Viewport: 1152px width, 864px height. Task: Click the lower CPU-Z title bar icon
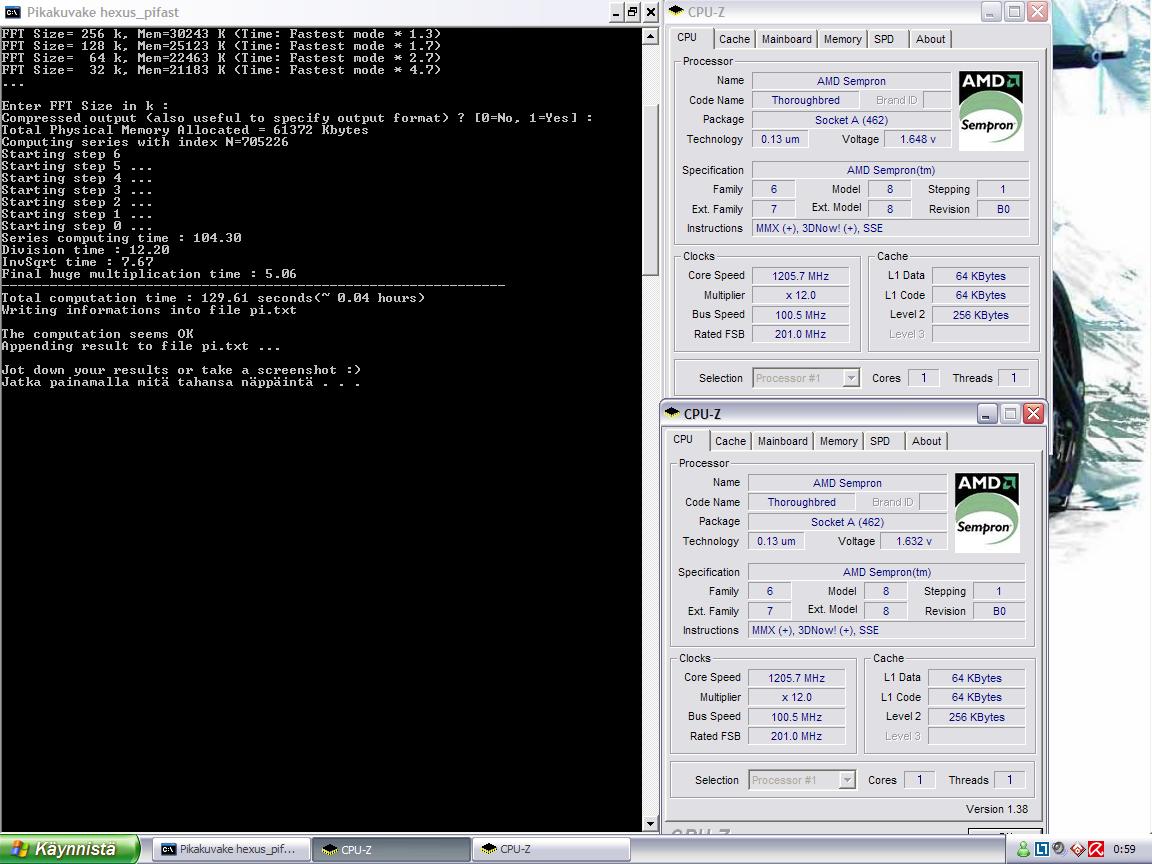click(x=672, y=413)
